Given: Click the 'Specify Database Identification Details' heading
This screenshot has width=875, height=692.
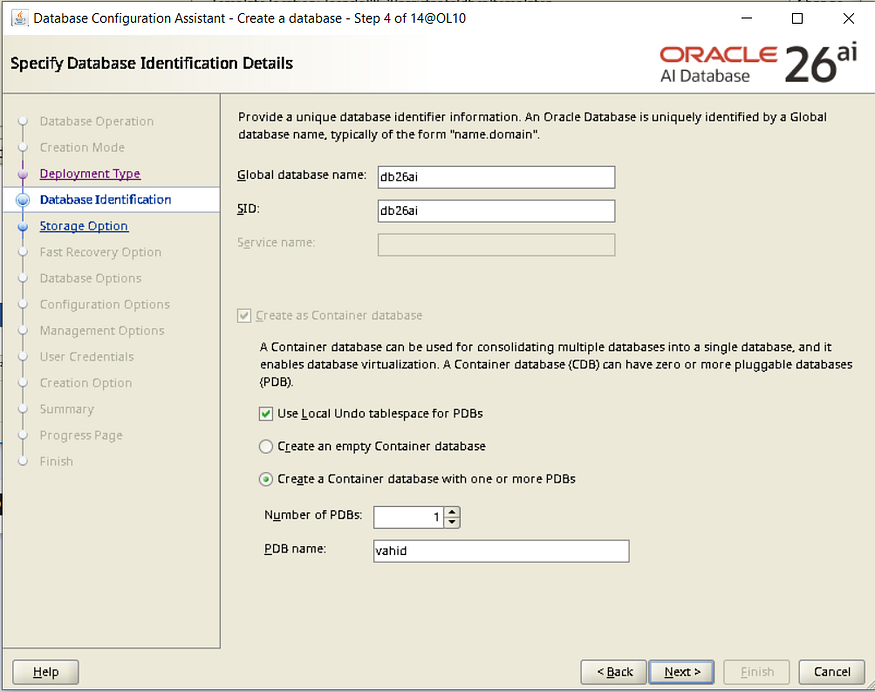Looking at the screenshot, I should (x=152, y=63).
